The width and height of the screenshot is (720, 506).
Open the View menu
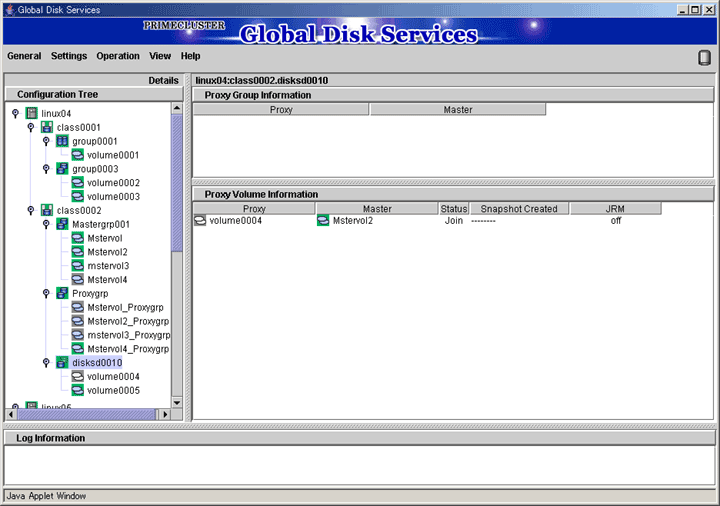pos(160,56)
